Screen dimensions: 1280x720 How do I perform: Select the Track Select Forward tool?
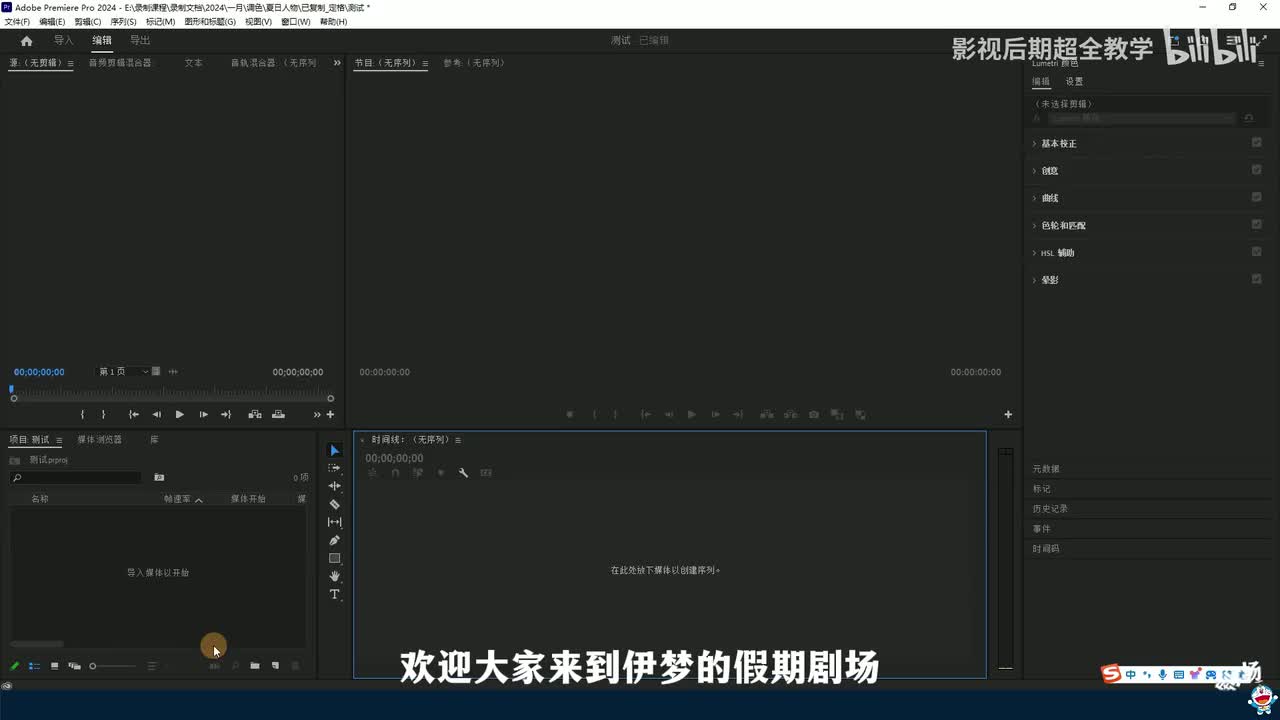[x=335, y=468]
